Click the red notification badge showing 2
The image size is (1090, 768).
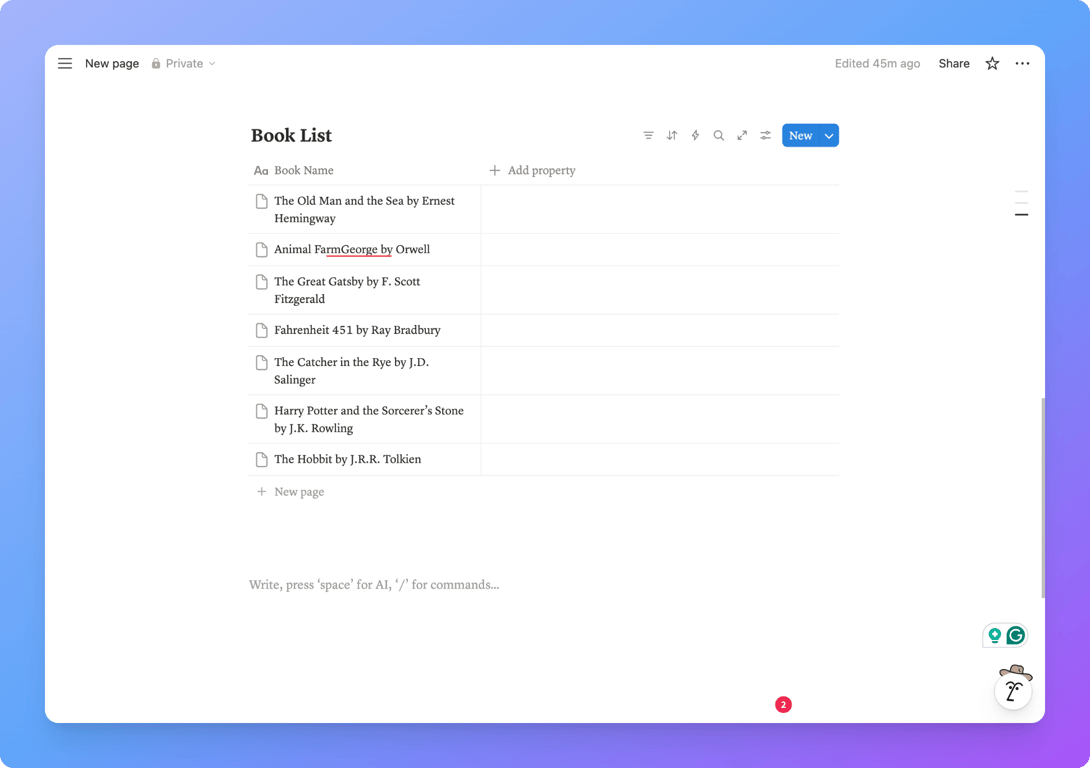click(x=783, y=705)
